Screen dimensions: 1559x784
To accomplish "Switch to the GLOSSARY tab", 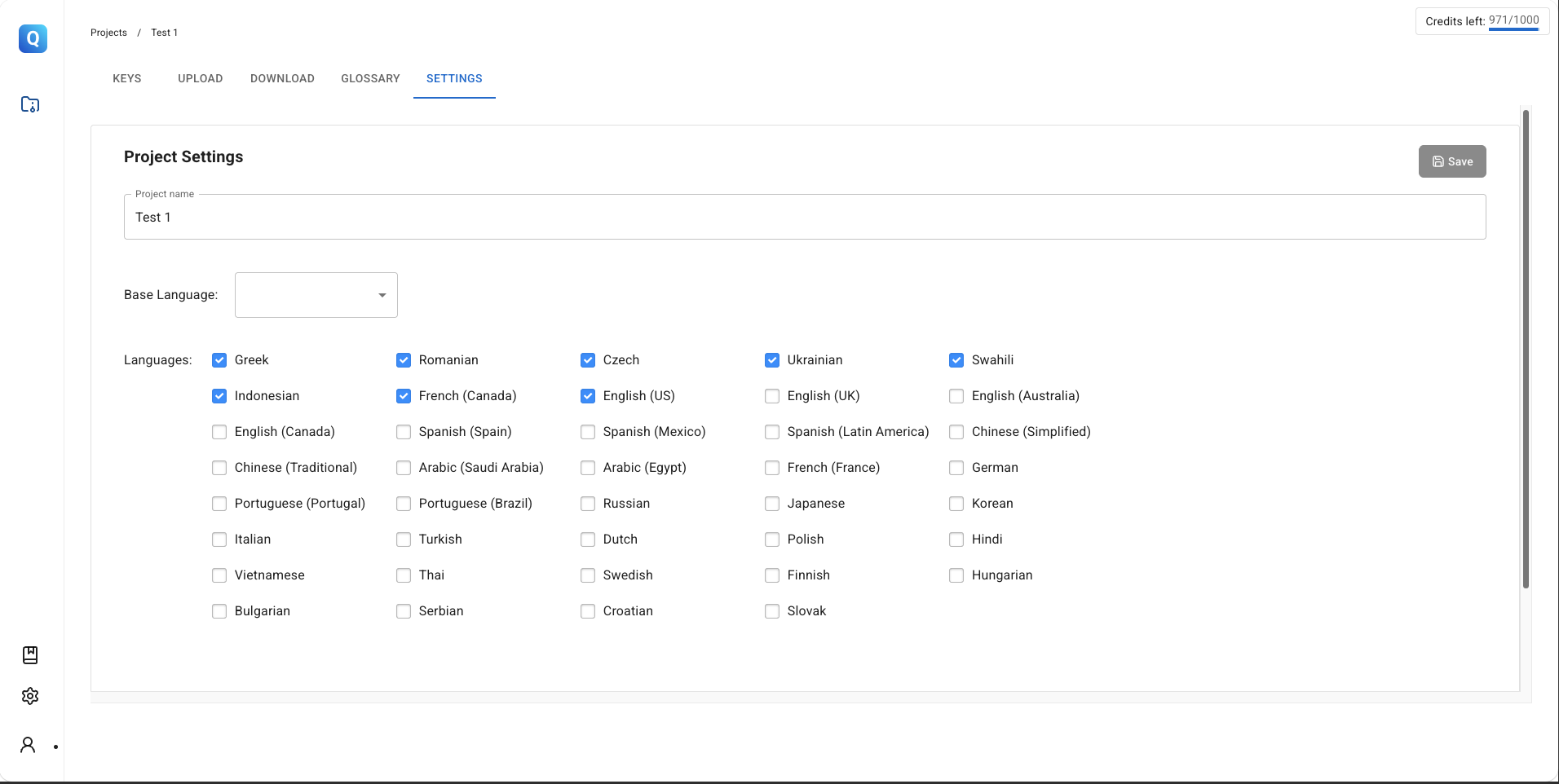I will 370,78.
